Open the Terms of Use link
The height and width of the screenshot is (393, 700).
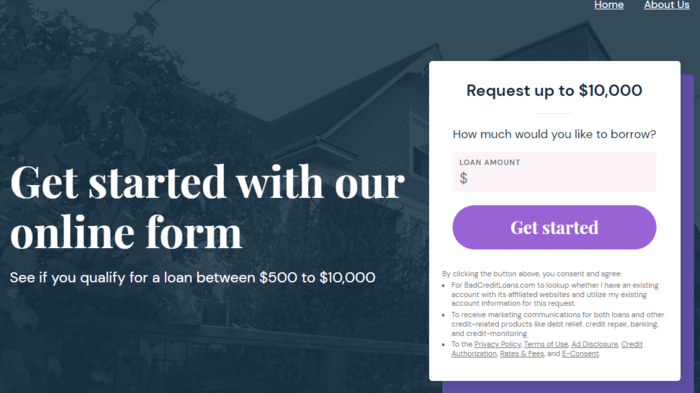pos(546,344)
